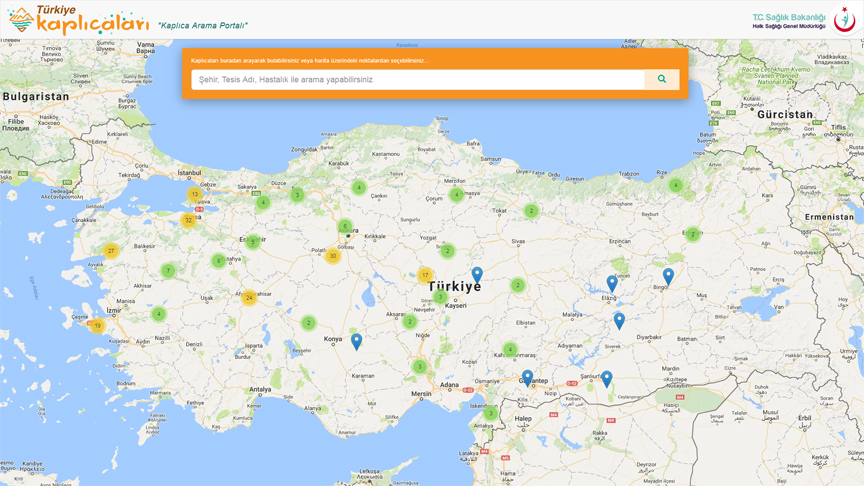This screenshot has height=486, width=864.
Task: Open the cluster marker 13 near İstanbul
Action: (195, 194)
